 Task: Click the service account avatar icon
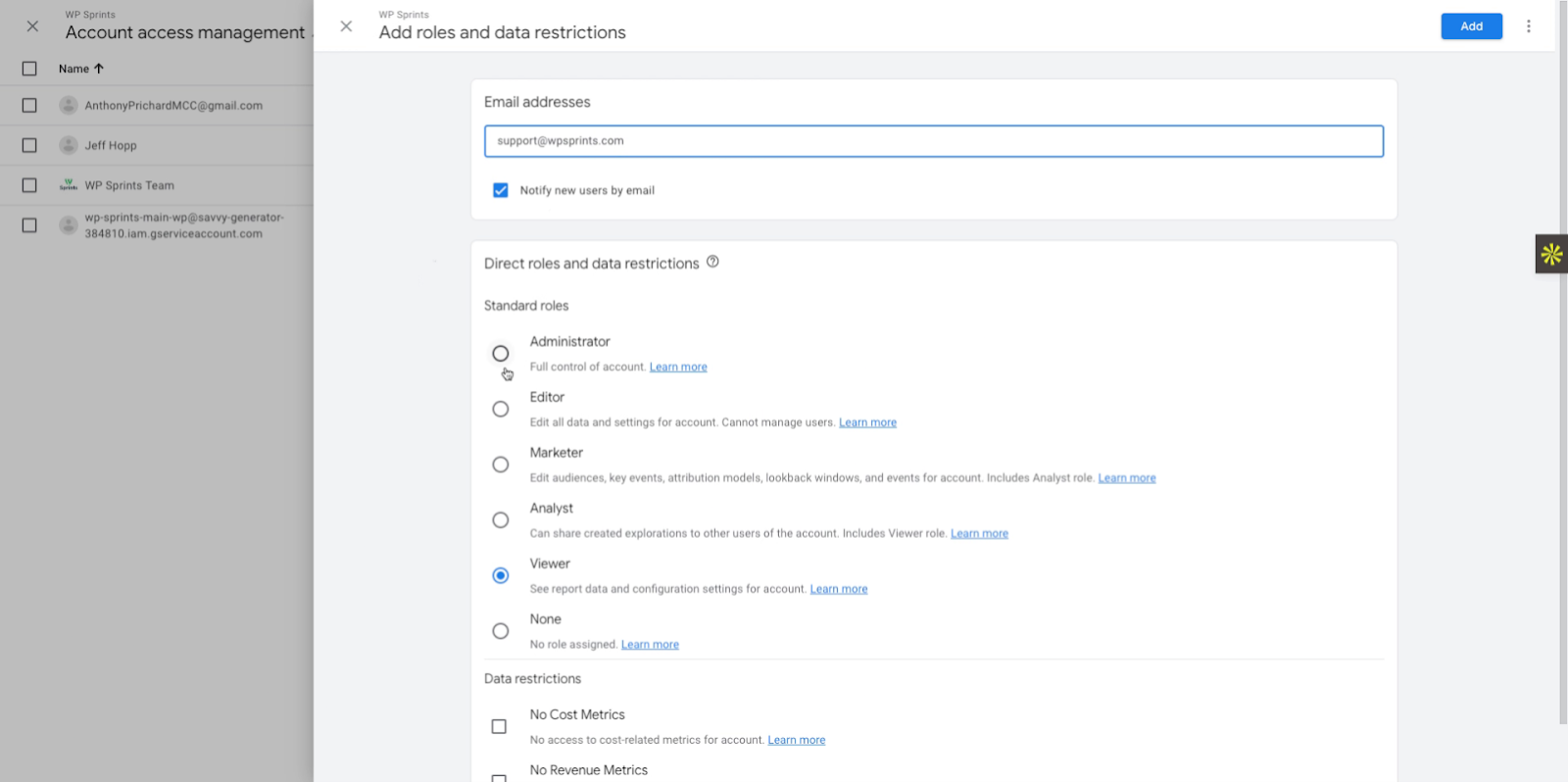point(69,225)
